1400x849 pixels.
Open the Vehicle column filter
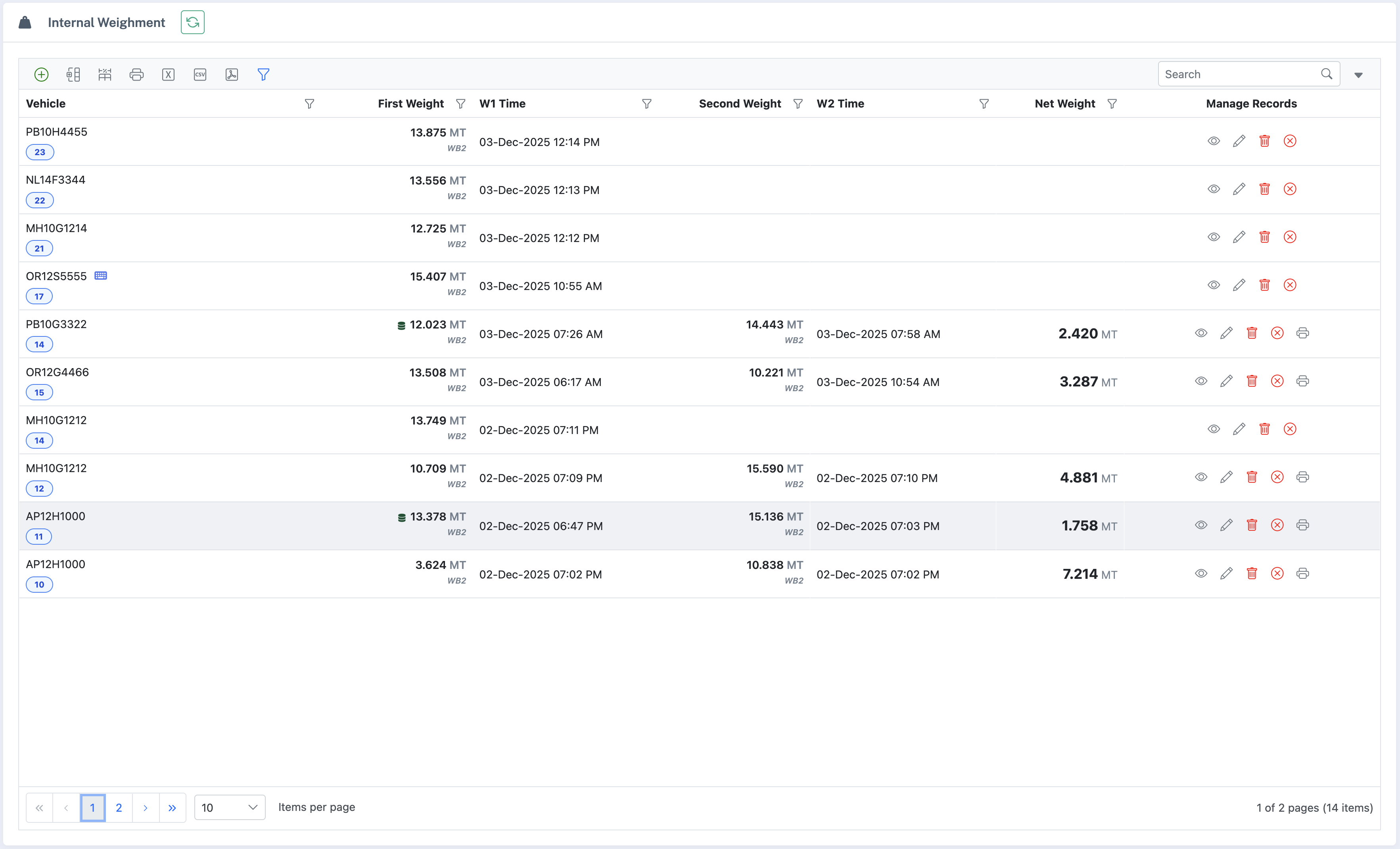309,104
